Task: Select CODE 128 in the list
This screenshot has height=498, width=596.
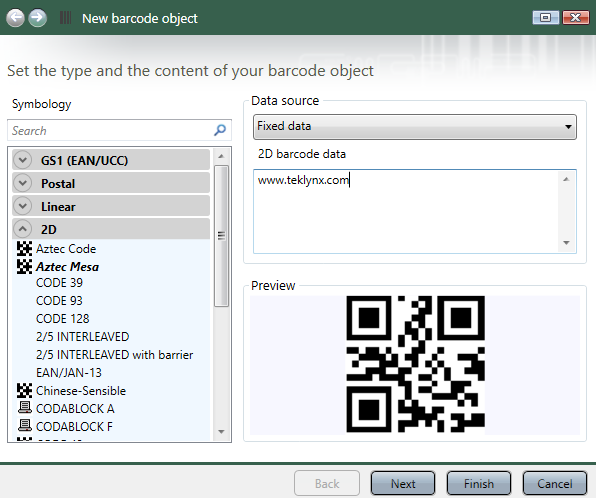Action: pos(63,319)
